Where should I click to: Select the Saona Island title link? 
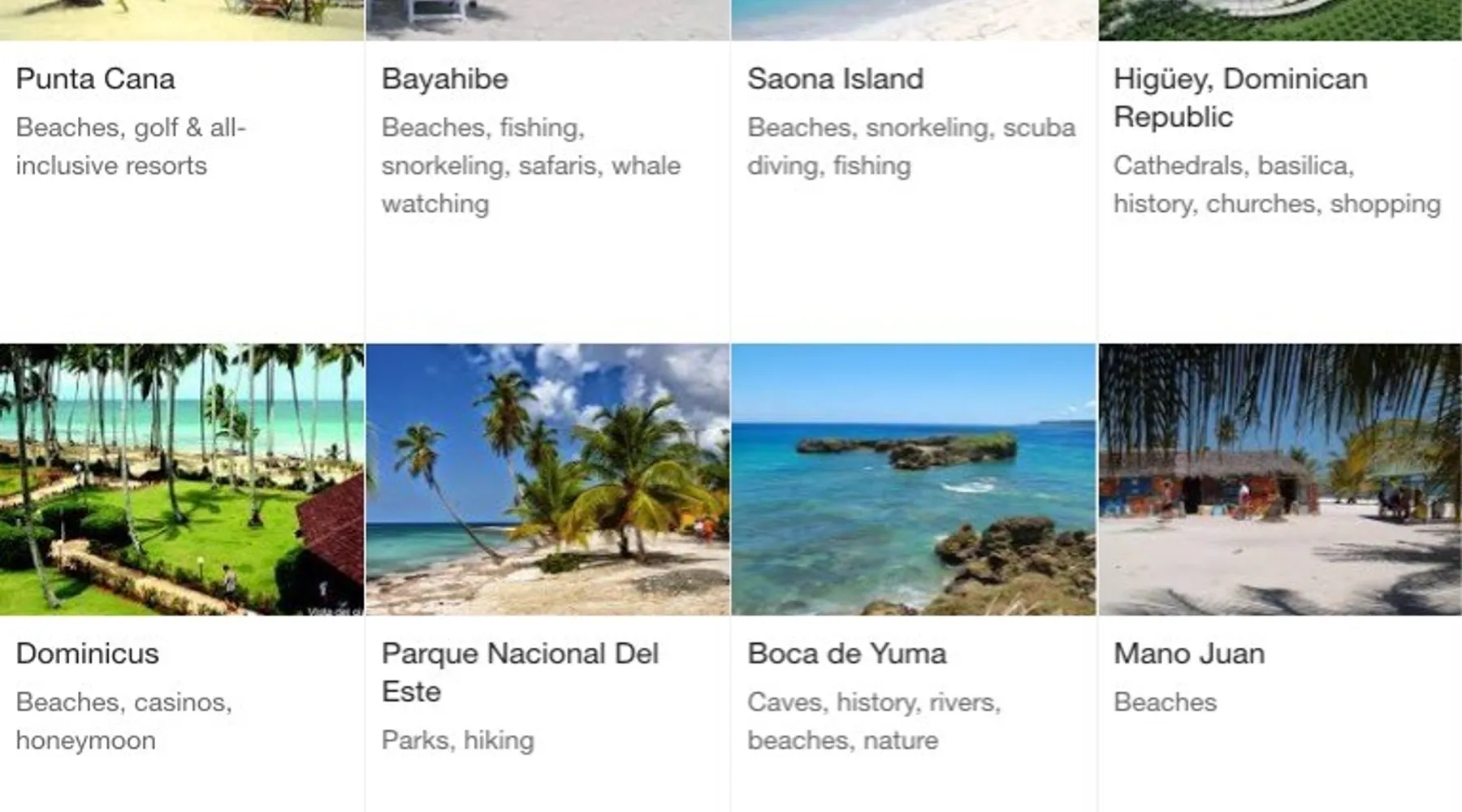tap(835, 79)
